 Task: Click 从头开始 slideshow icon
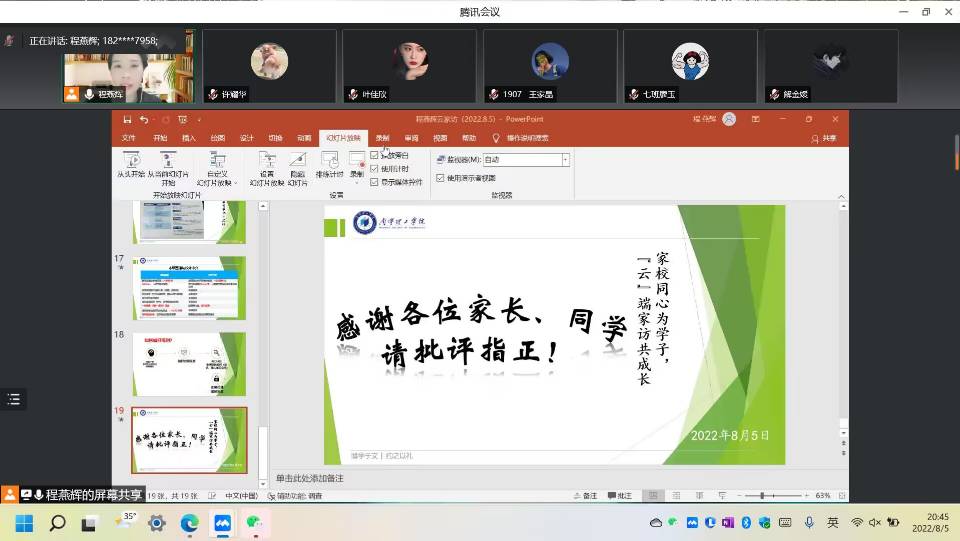coord(131,160)
